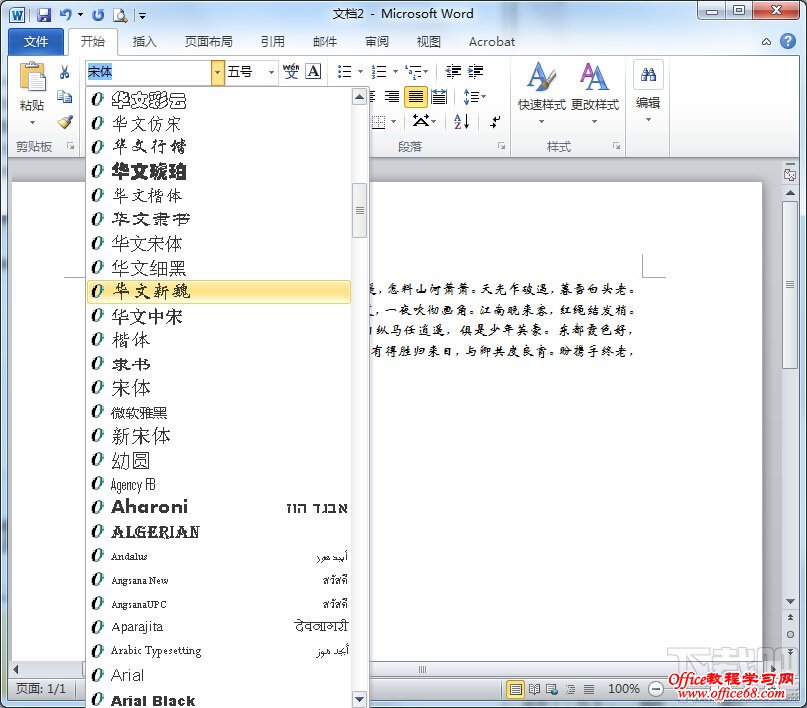Click the multilevel list icon
The height and width of the screenshot is (708, 807).
[x=413, y=72]
